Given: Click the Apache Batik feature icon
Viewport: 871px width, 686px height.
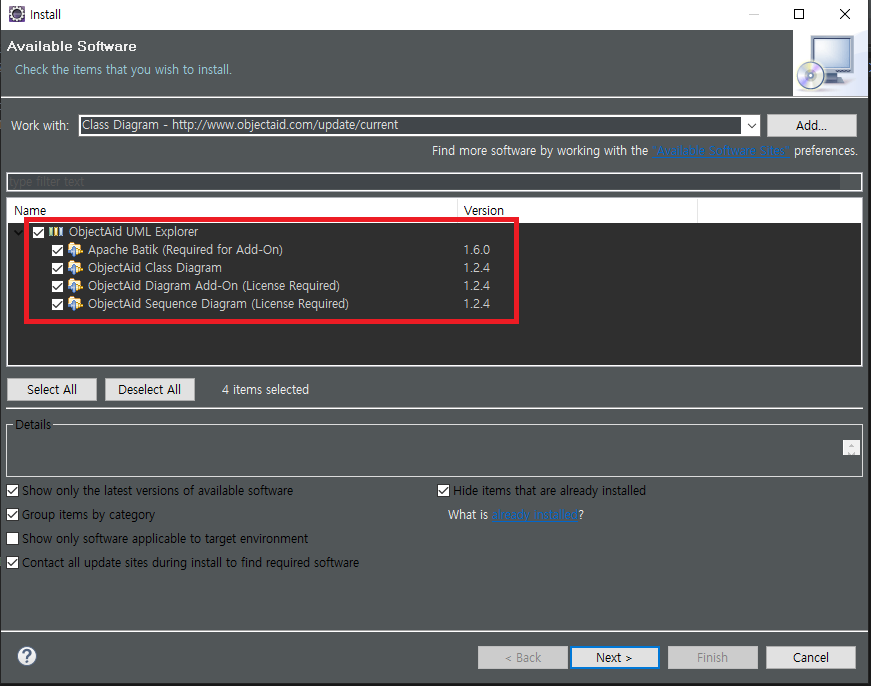Looking at the screenshot, I should click(75, 249).
